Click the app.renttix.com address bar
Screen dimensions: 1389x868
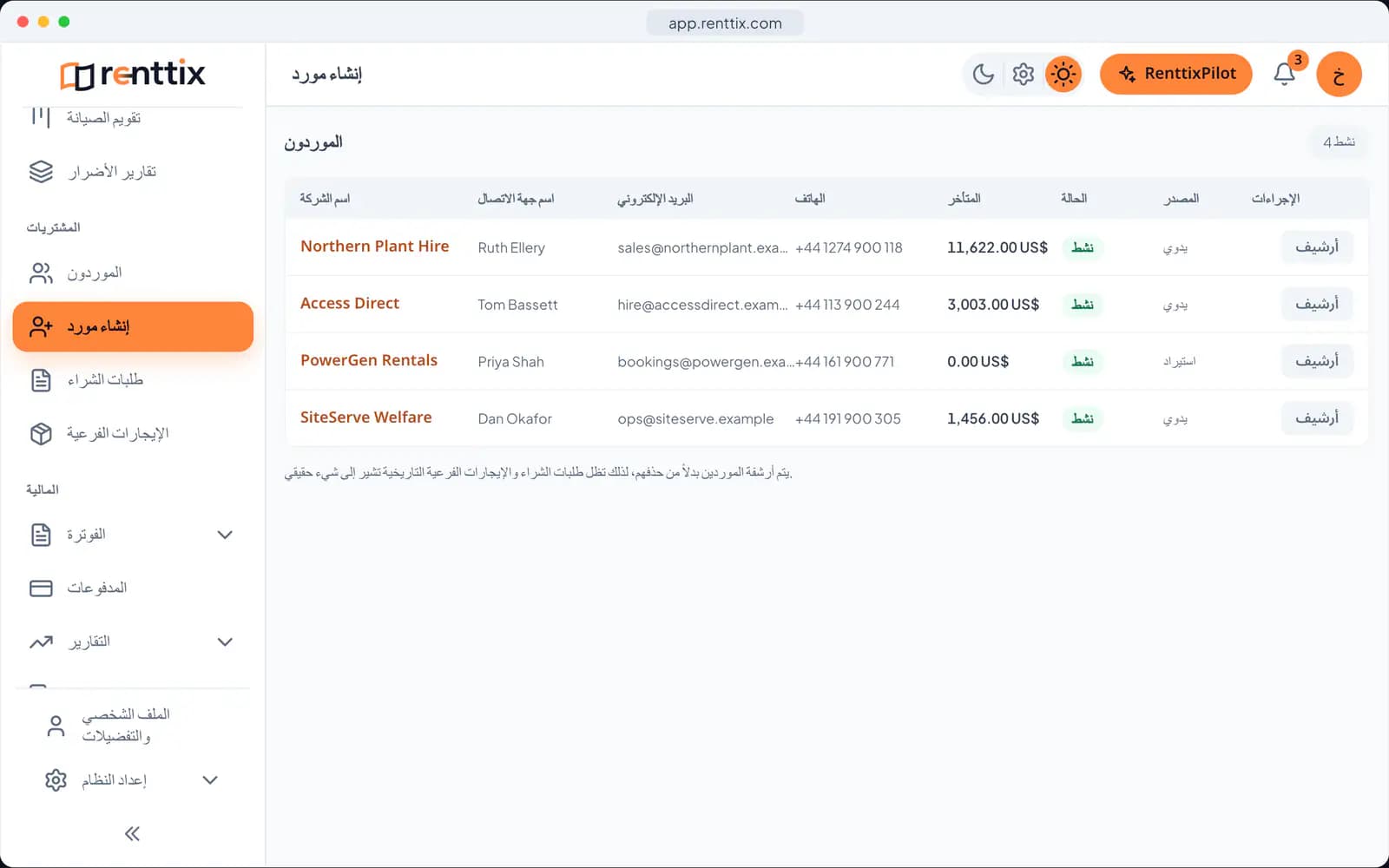click(725, 23)
